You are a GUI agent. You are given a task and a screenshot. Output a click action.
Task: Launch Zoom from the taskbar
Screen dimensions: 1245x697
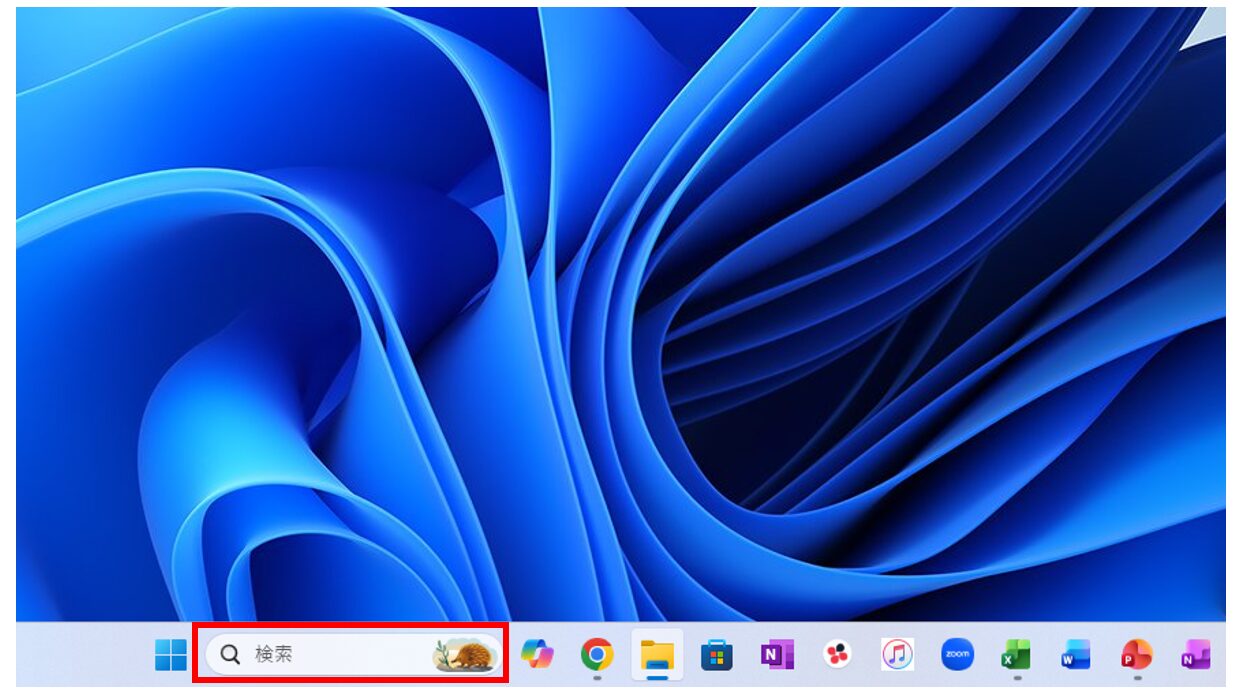957,655
